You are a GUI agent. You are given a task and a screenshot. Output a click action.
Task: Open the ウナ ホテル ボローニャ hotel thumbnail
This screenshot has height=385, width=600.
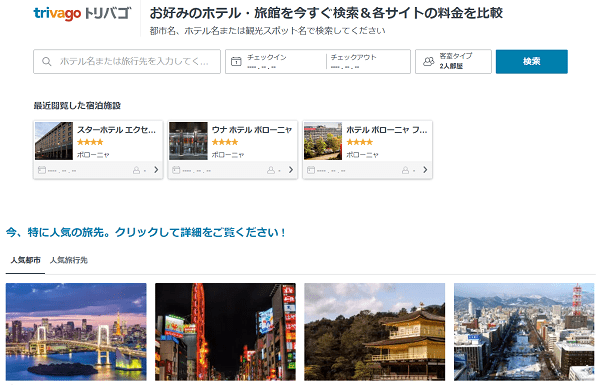pos(189,141)
